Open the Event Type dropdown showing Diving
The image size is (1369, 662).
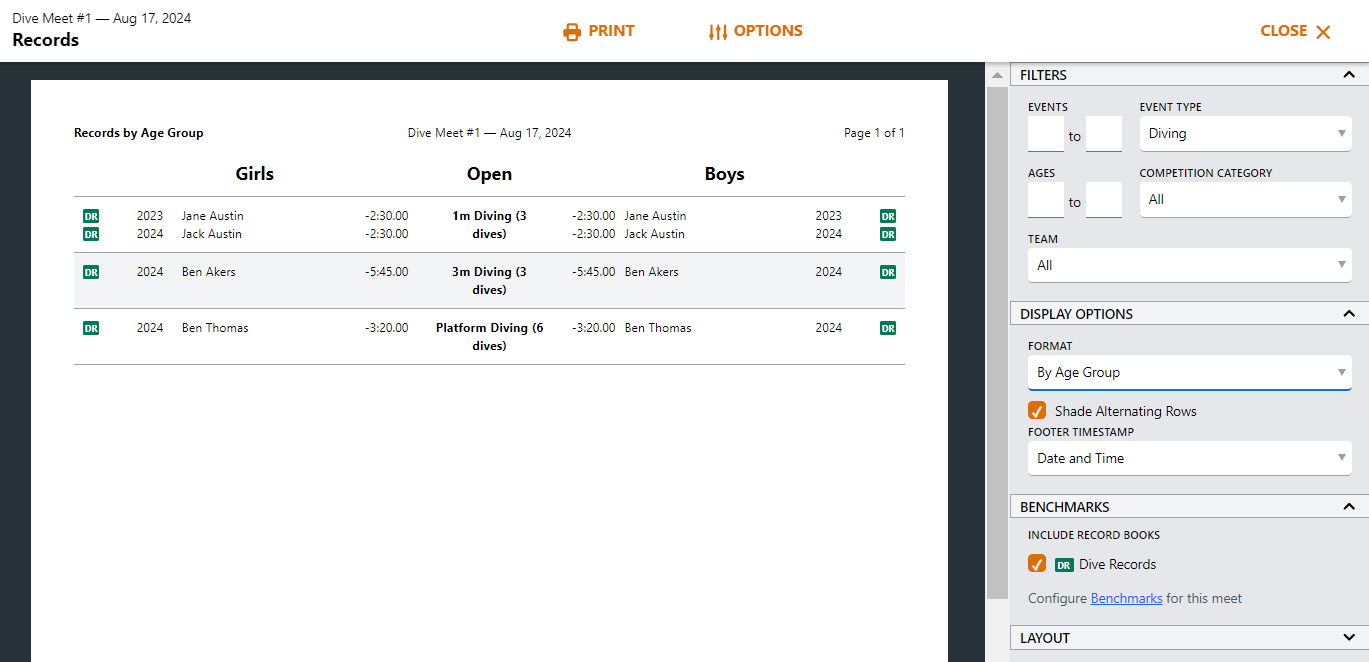point(1245,134)
